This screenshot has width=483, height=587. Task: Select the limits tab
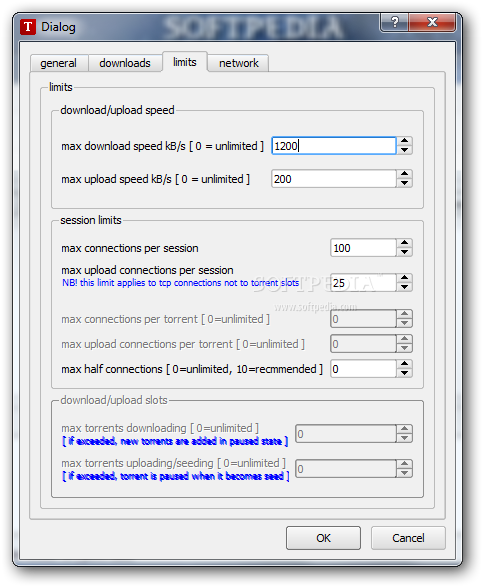[x=185, y=62]
